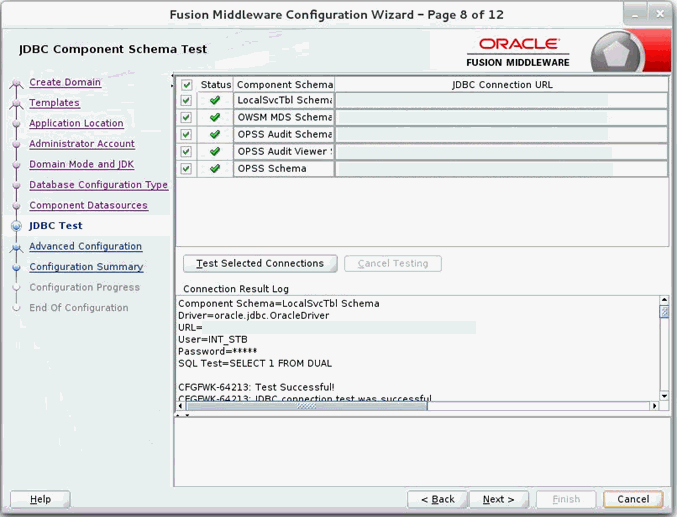Select the OPSS Schema name cell
The image size is (677, 517).
[284, 168]
